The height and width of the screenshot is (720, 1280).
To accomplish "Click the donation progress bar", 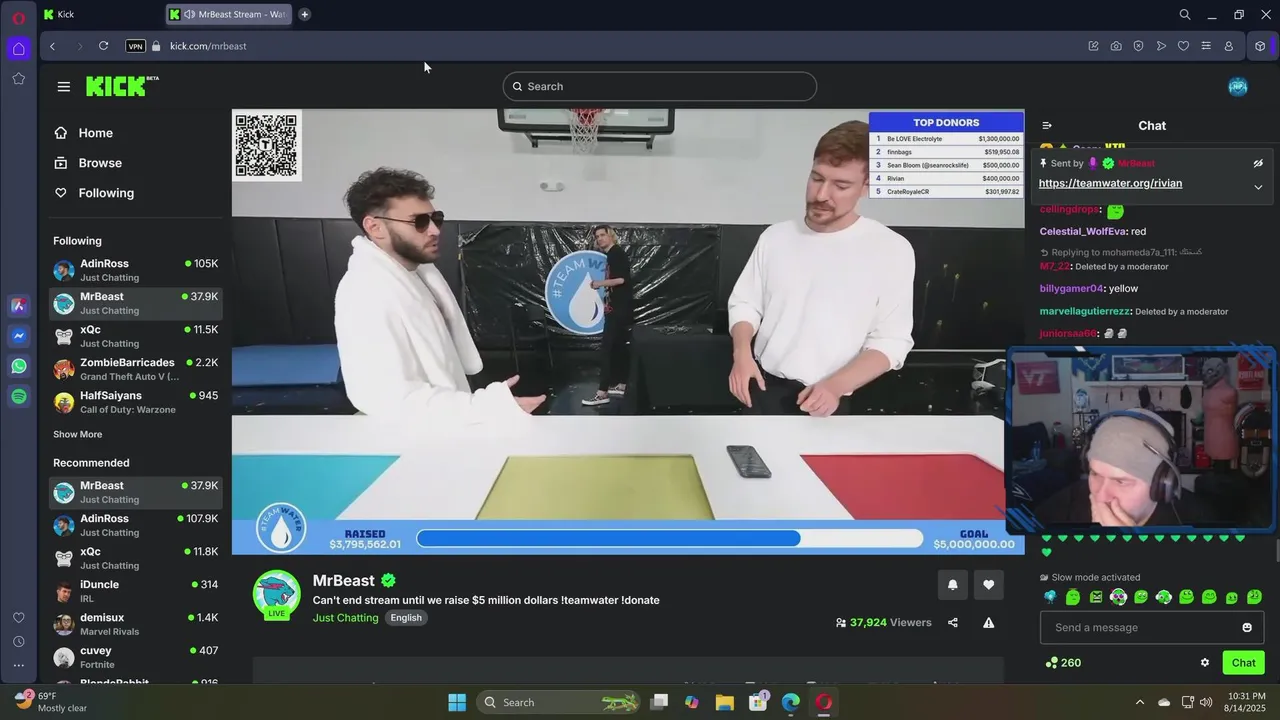I will (669, 538).
